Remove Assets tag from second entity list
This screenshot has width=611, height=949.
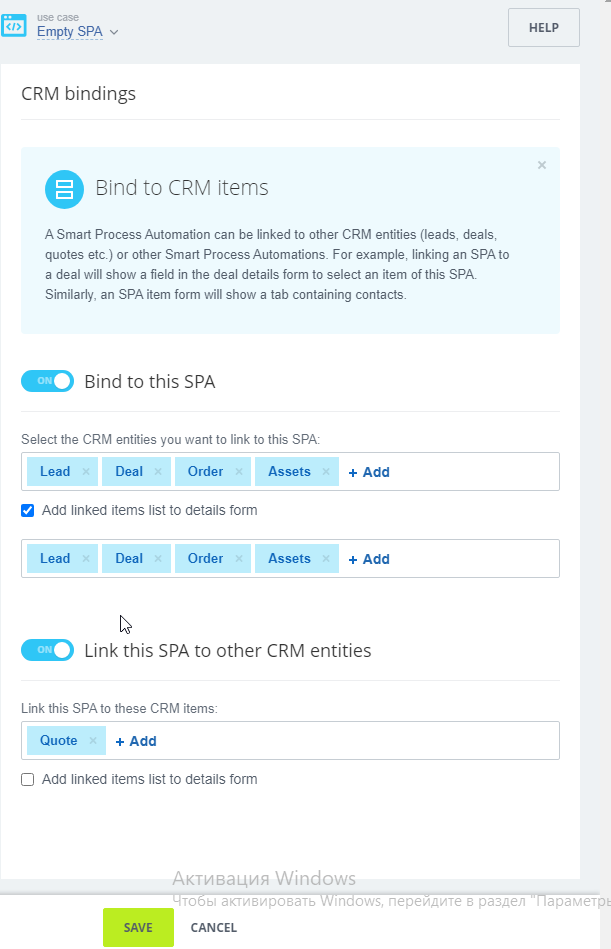click(326, 559)
